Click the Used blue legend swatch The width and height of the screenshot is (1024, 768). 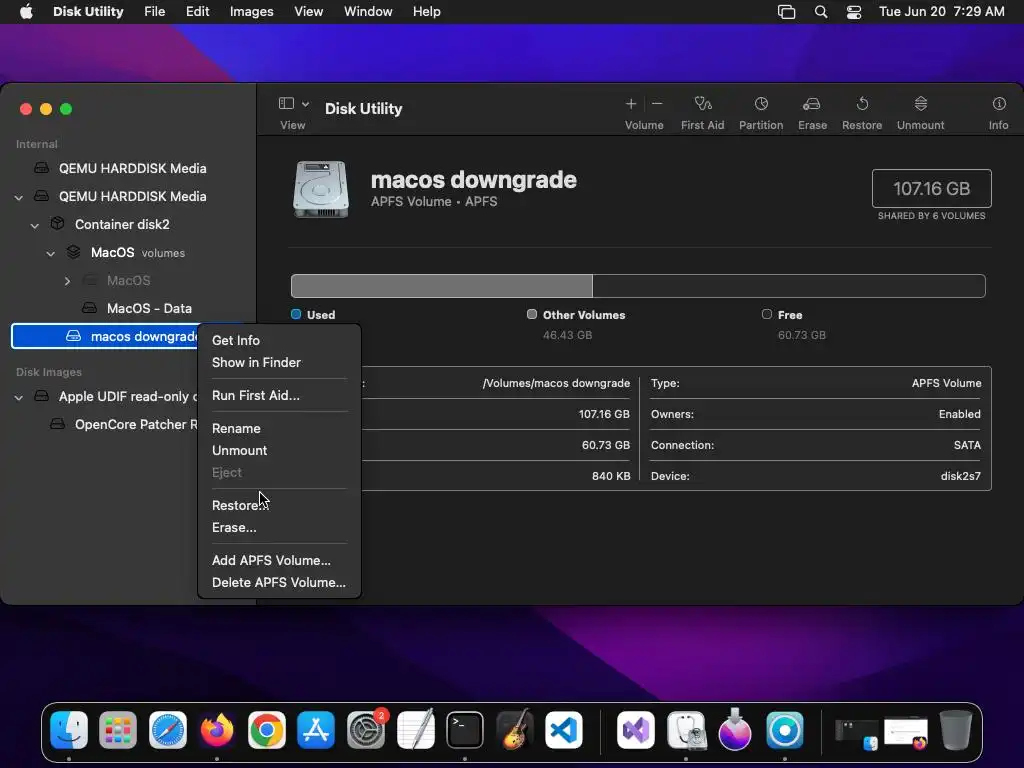(x=296, y=314)
